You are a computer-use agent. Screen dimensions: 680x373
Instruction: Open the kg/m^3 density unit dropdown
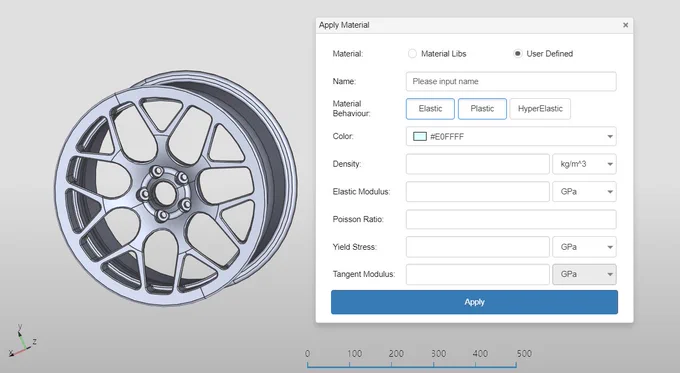coord(584,164)
